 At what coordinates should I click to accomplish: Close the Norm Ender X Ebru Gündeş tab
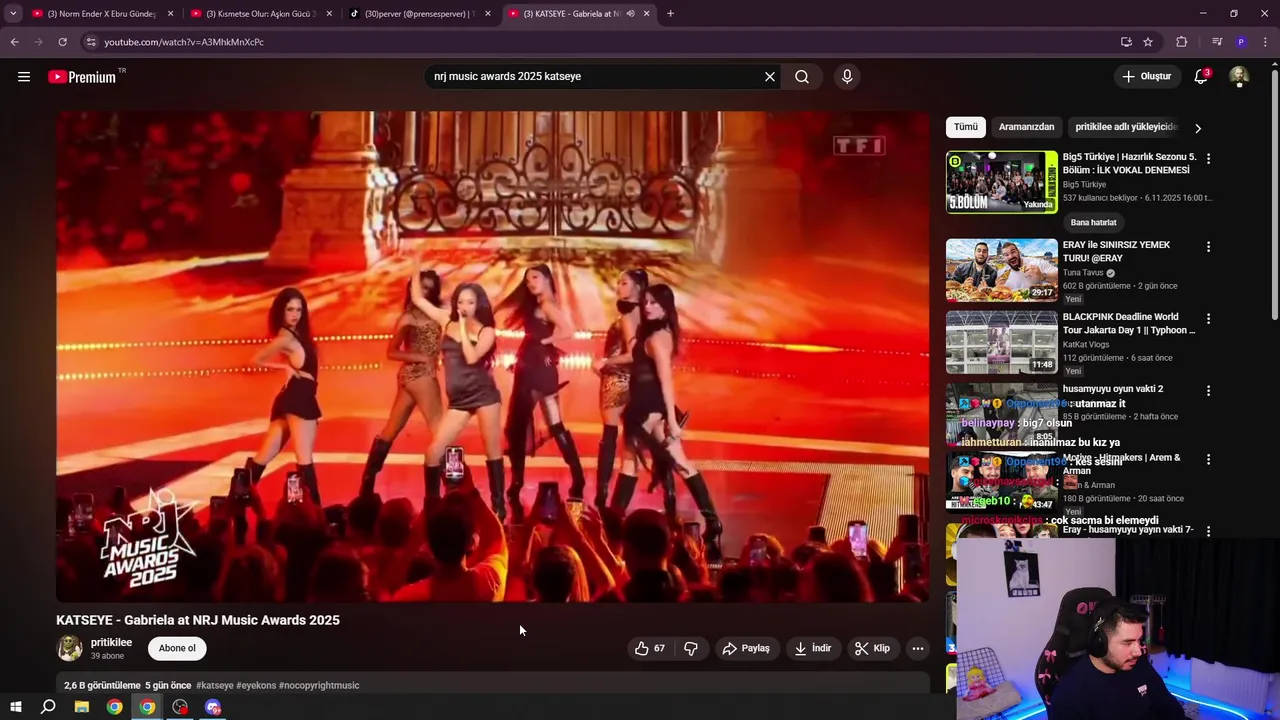coord(171,13)
